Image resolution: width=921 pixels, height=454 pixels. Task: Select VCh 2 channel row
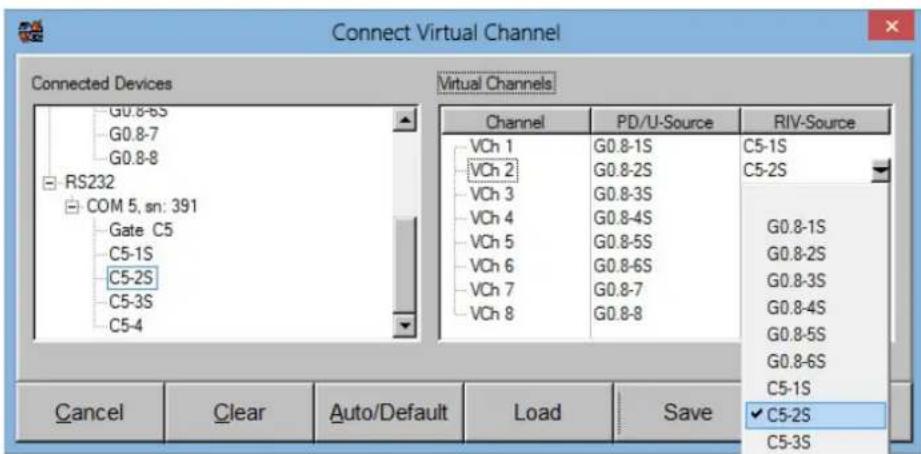[492, 170]
